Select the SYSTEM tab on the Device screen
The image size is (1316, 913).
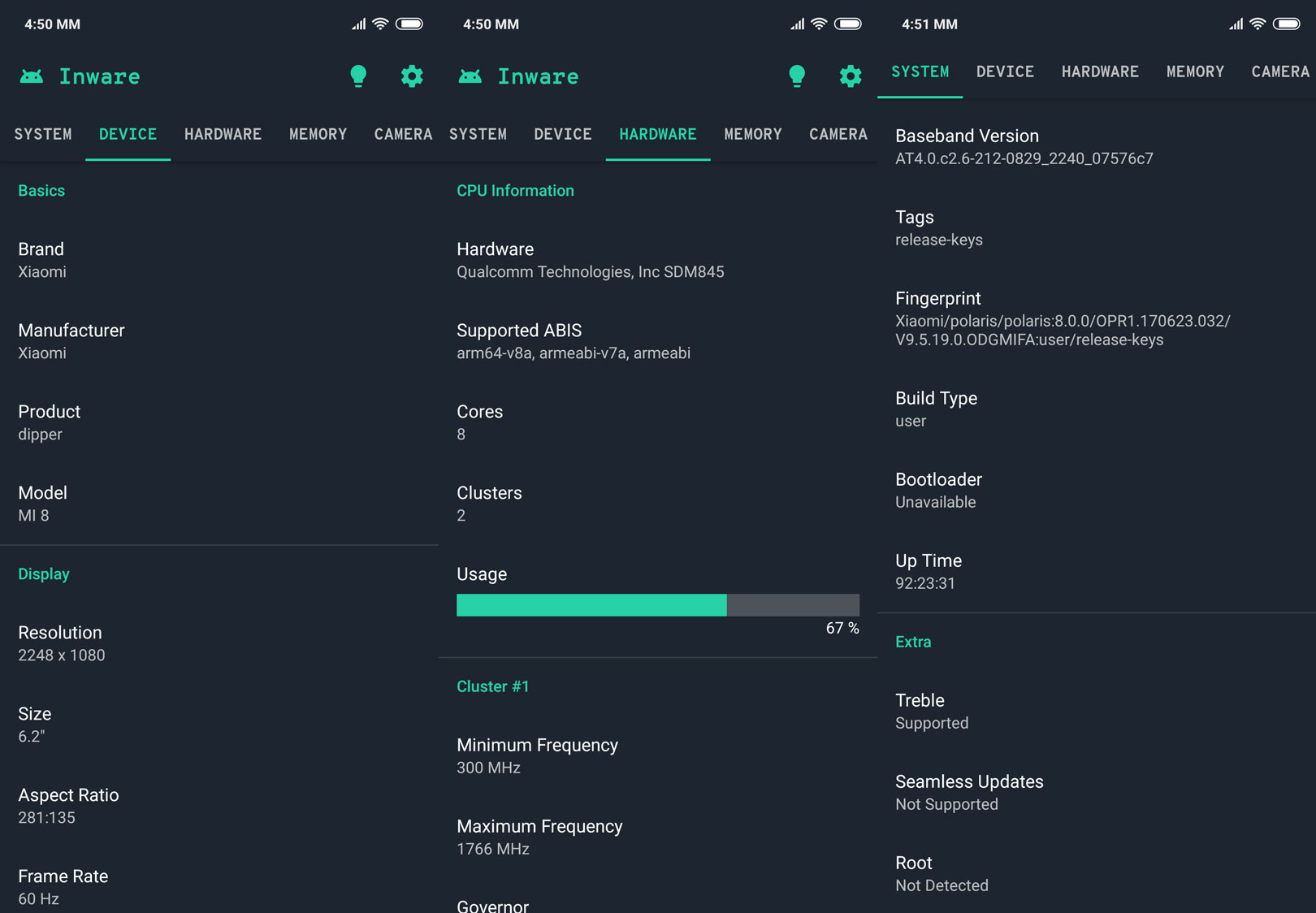pyautogui.click(x=43, y=134)
